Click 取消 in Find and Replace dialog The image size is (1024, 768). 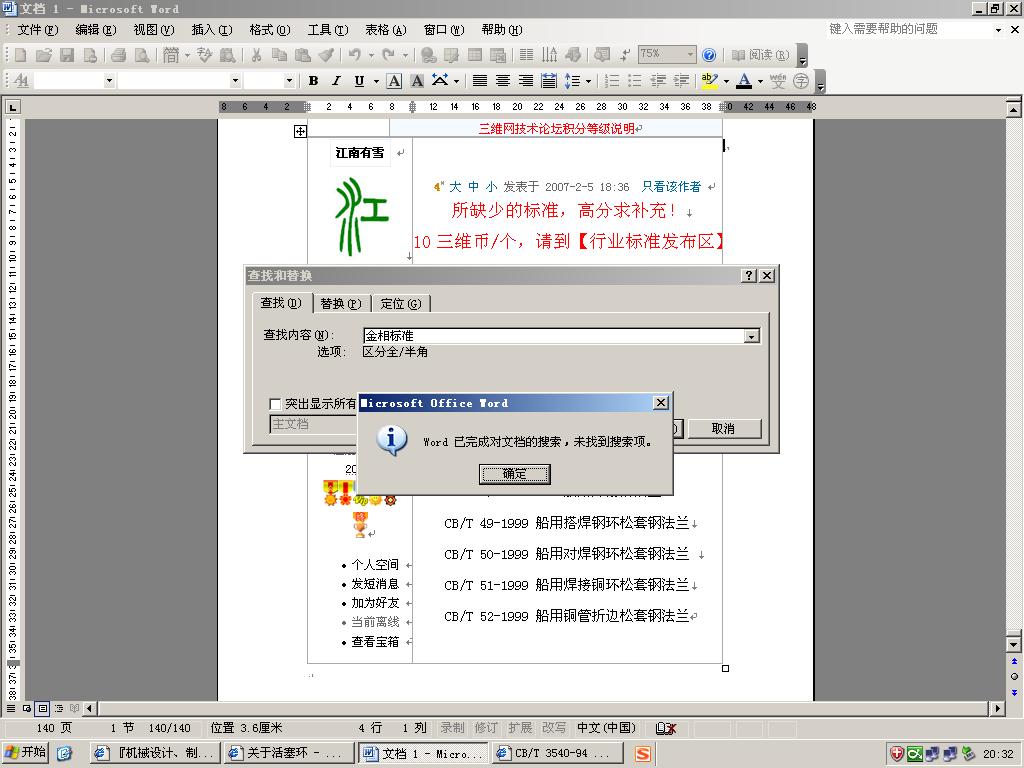724,429
